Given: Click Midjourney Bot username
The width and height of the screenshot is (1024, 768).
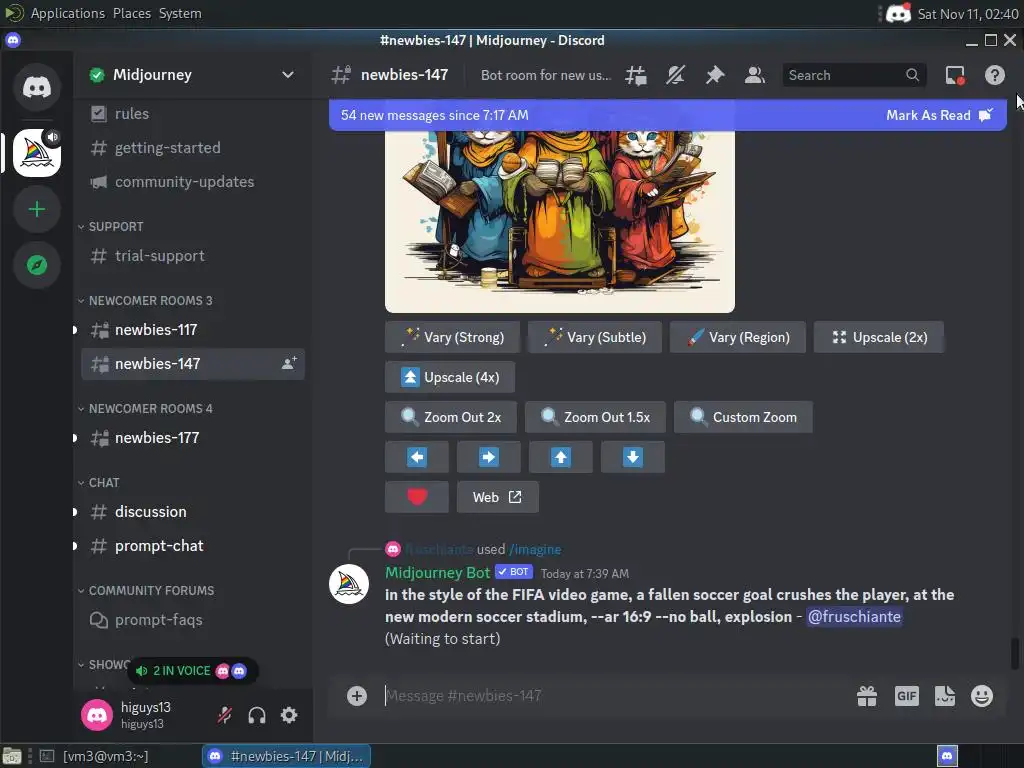Looking at the screenshot, I should pos(437,573).
